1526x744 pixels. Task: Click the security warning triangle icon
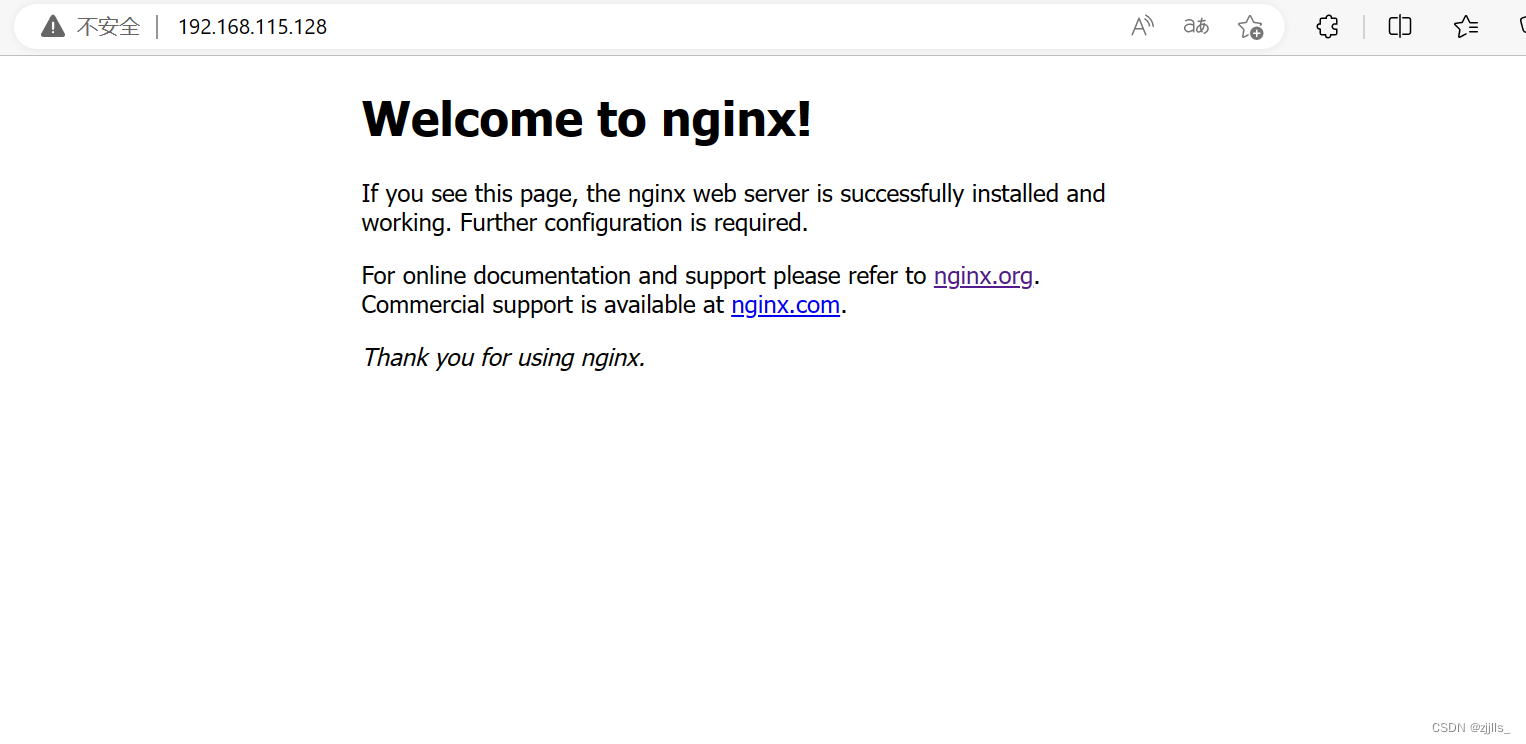click(x=52, y=26)
